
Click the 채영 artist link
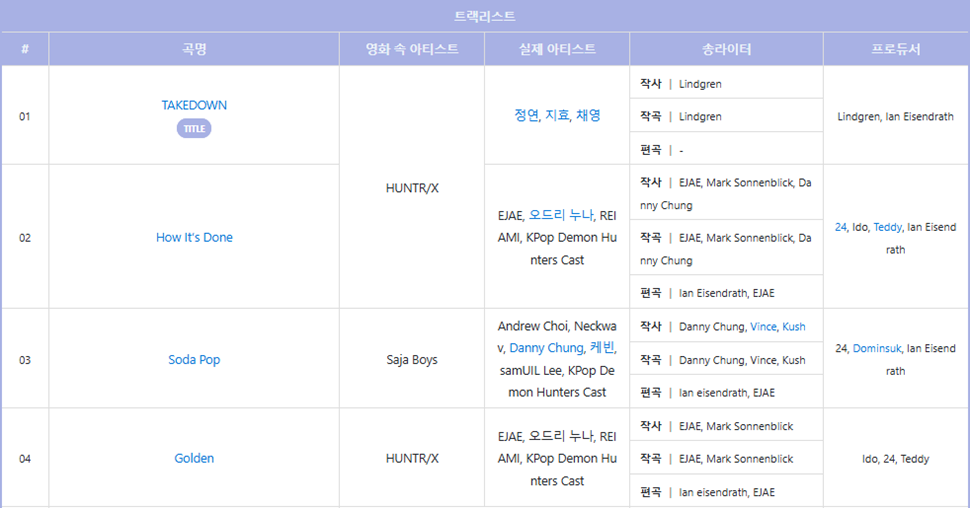tap(588, 115)
